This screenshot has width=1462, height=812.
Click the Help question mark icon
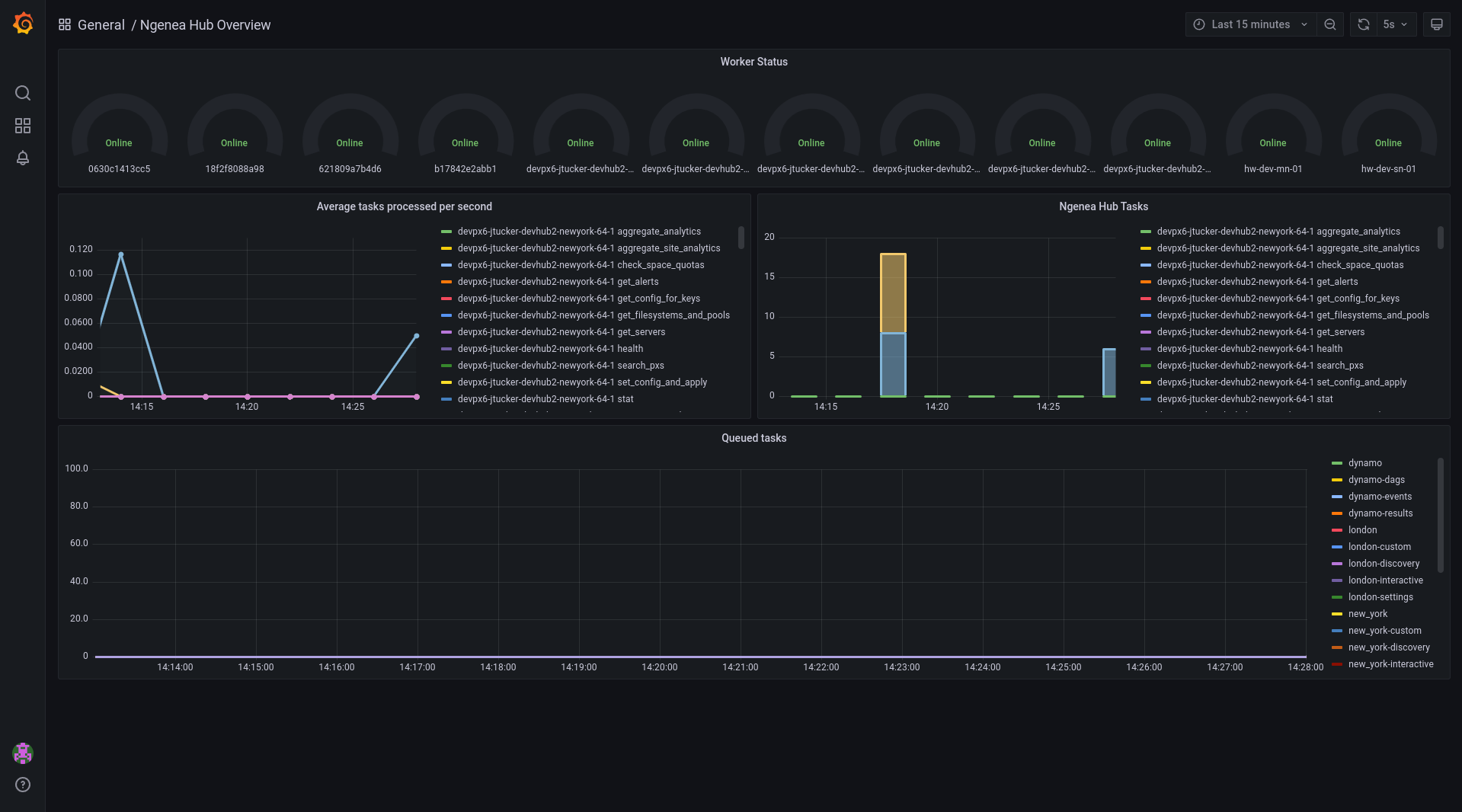(x=22, y=784)
